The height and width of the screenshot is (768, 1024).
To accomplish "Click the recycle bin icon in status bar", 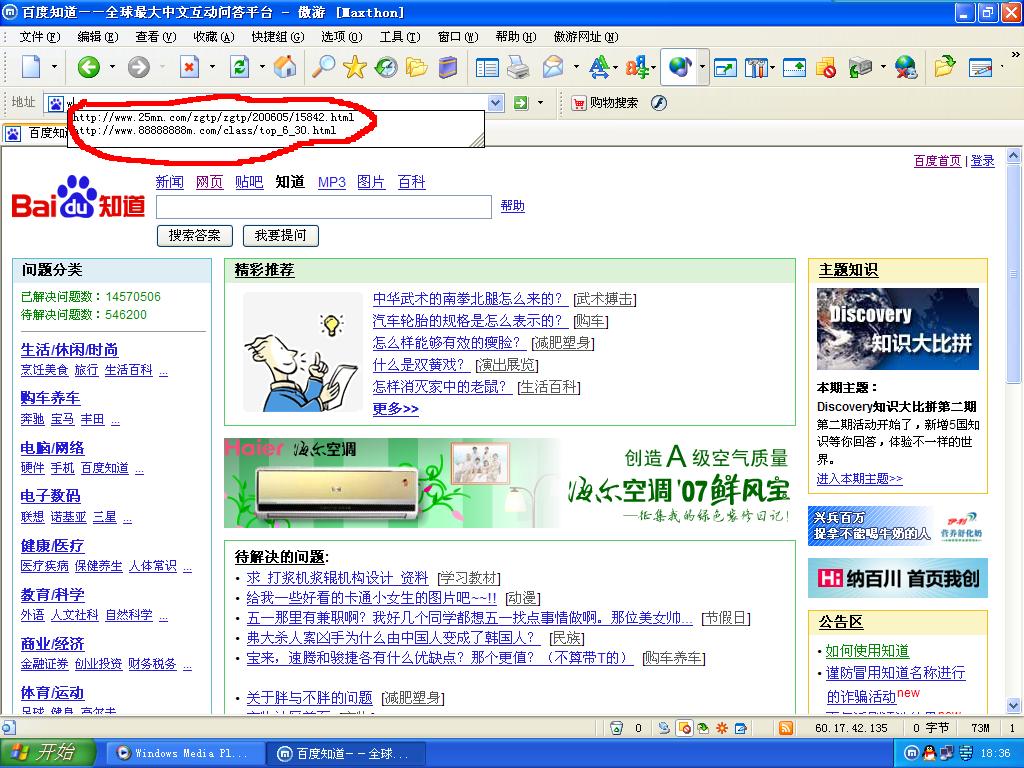I will pyautogui.click(x=616, y=728).
